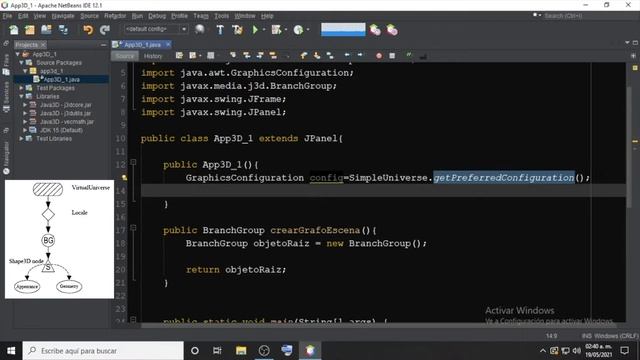
Task: Fold the crearGrafoEscena method at line 17
Action: point(133,228)
